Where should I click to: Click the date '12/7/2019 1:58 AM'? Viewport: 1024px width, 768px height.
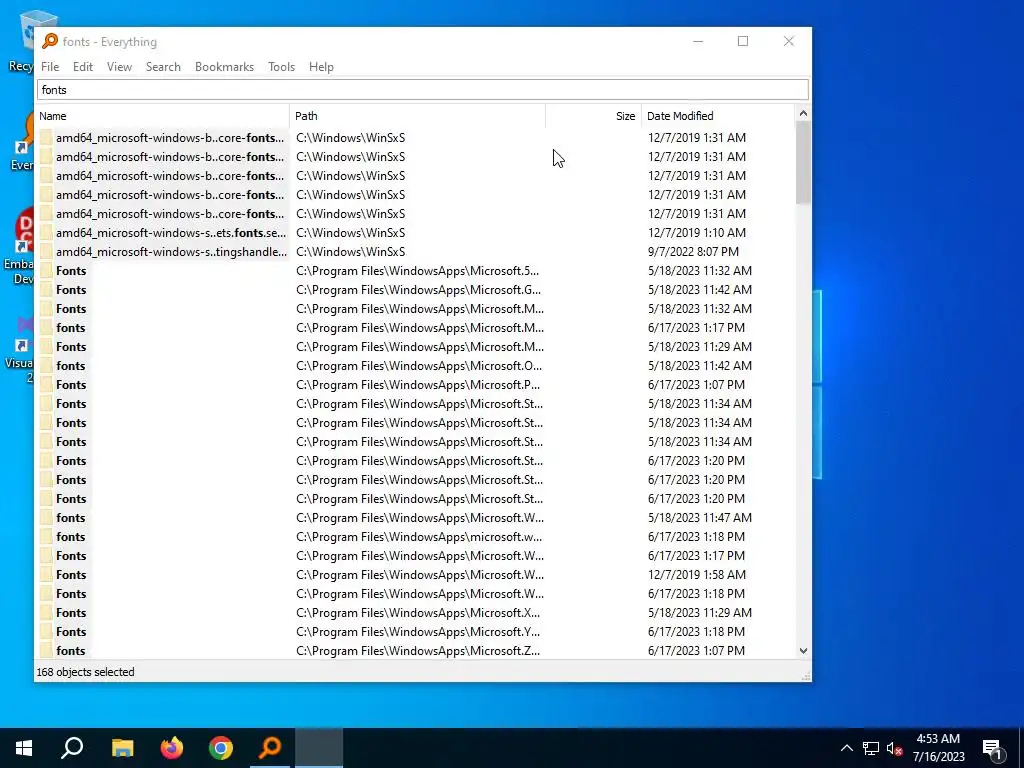point(697,575)
